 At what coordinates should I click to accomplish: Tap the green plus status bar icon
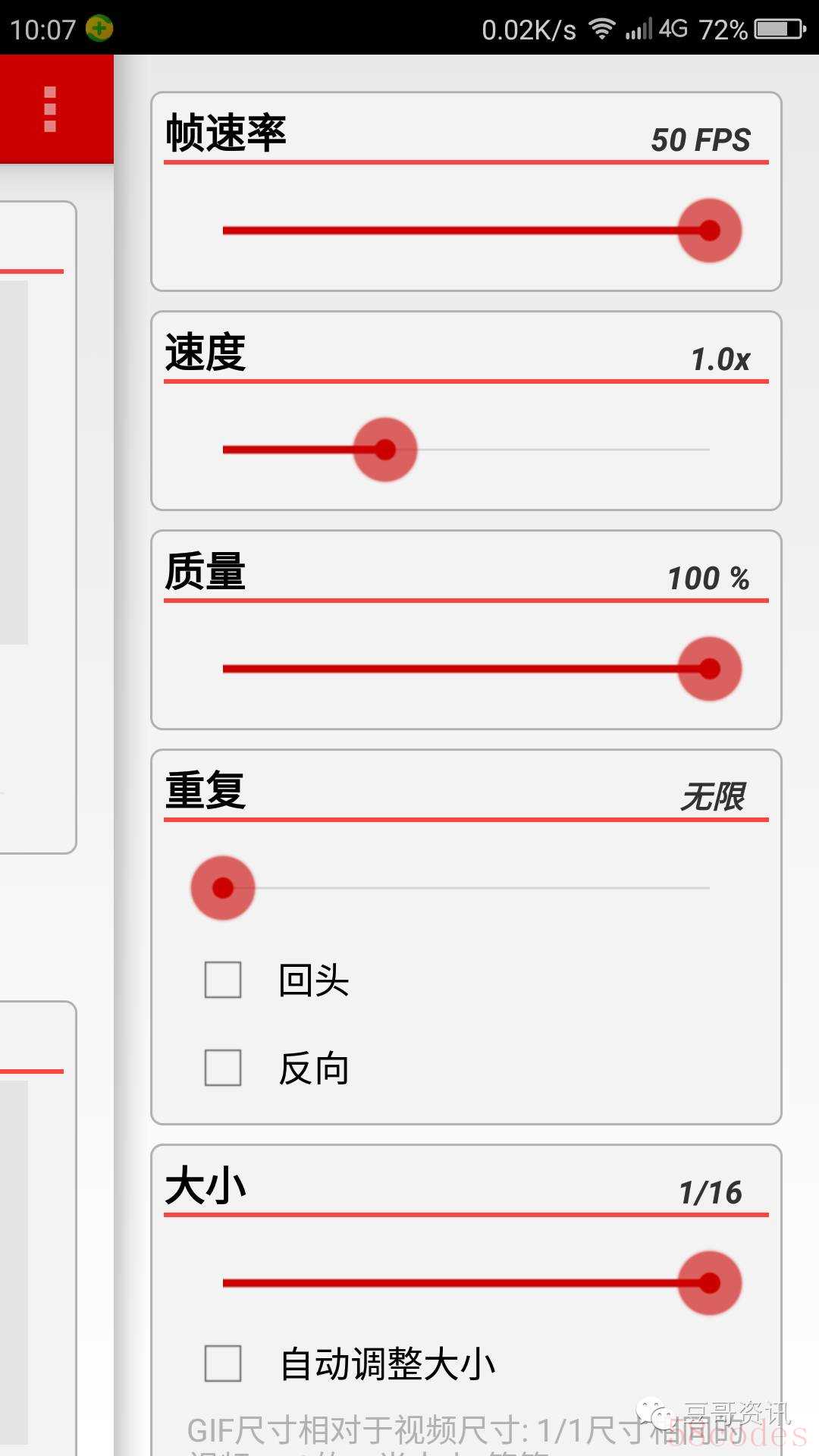99,29
